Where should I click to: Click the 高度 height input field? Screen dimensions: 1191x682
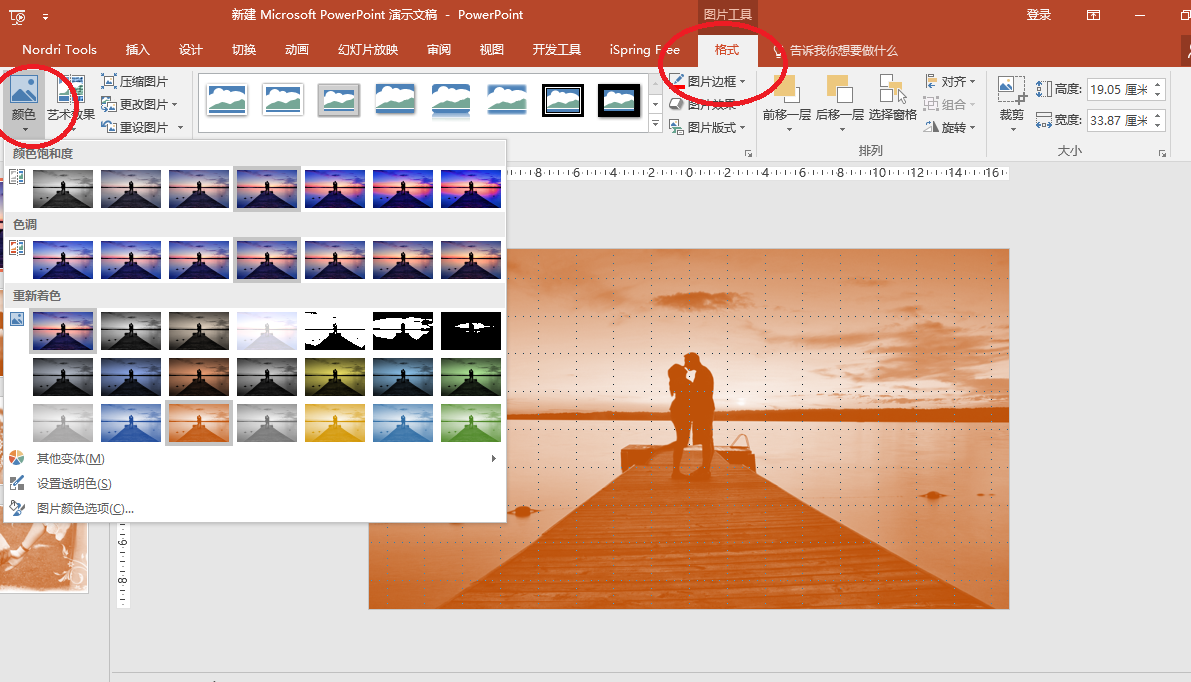click(1119, 89)
